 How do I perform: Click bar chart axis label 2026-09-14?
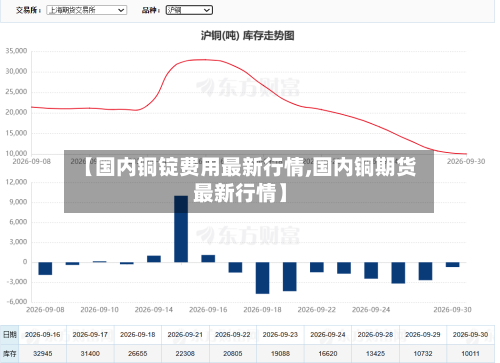pos(154,310)
